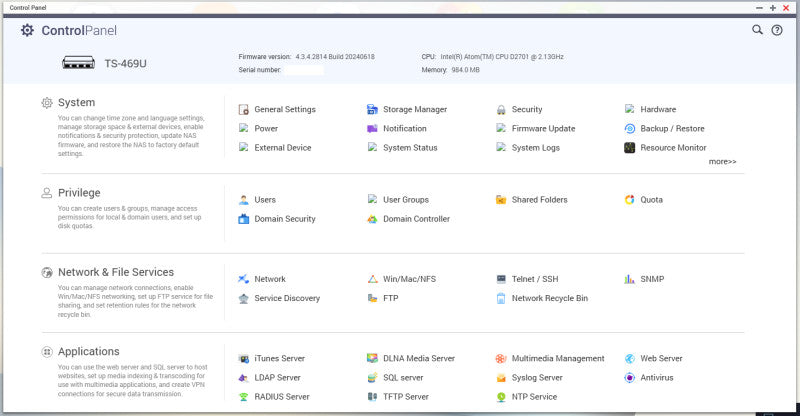Open System Status link
The height and width of the screenshot is (416, 800).
(x=410, y=148)
